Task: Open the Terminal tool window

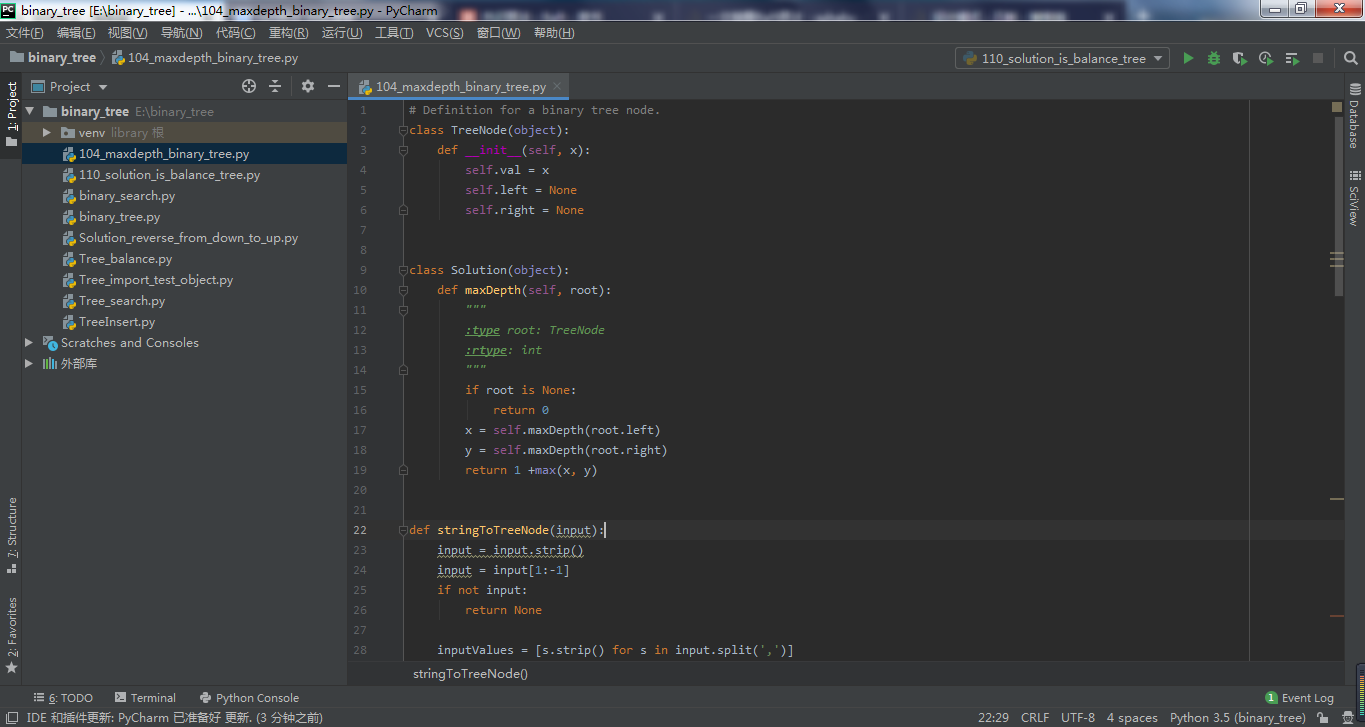Action: tap(145, 698)
